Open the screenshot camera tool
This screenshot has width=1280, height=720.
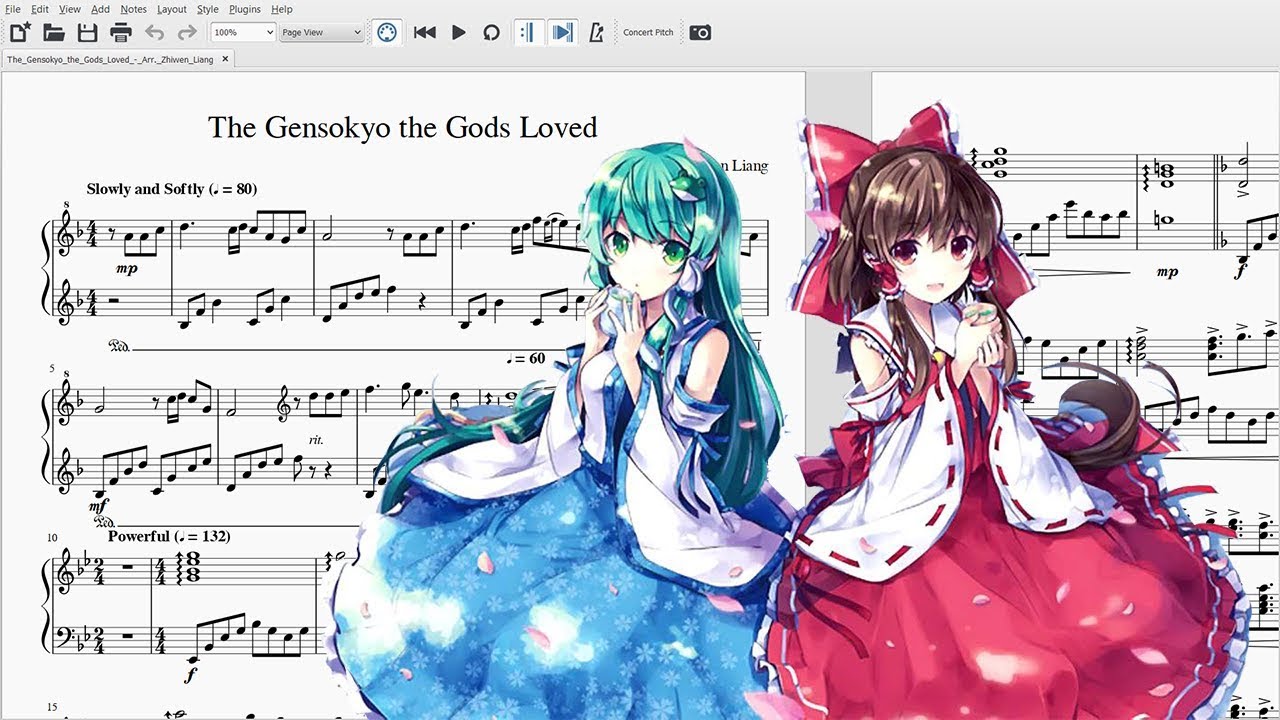(x=700, y=32)
